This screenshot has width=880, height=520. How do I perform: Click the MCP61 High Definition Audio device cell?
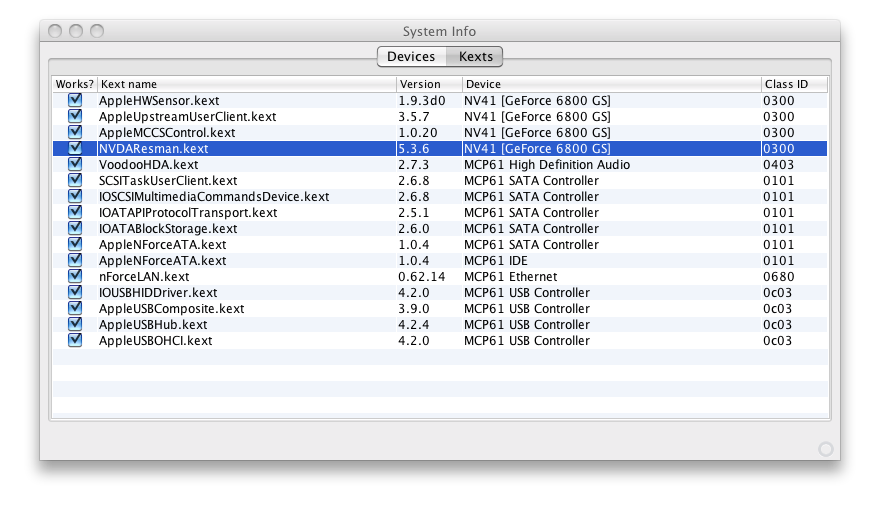click(x=547, y=164)
